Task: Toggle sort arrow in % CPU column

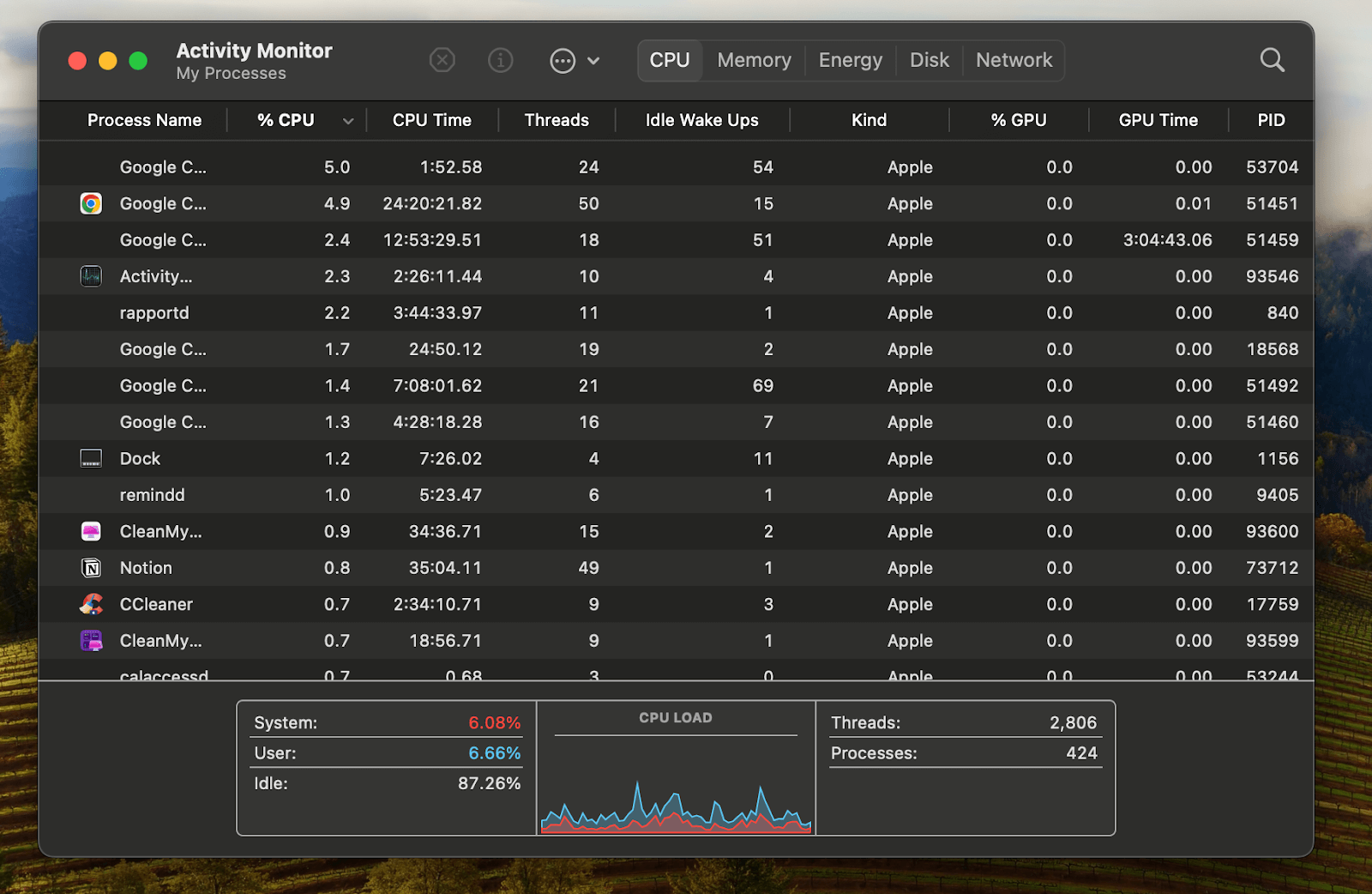Action: (347, 121)
